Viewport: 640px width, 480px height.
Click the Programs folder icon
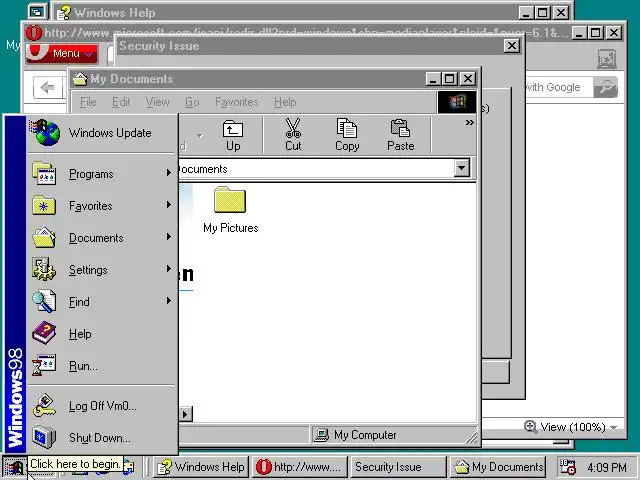coord(44,173)
